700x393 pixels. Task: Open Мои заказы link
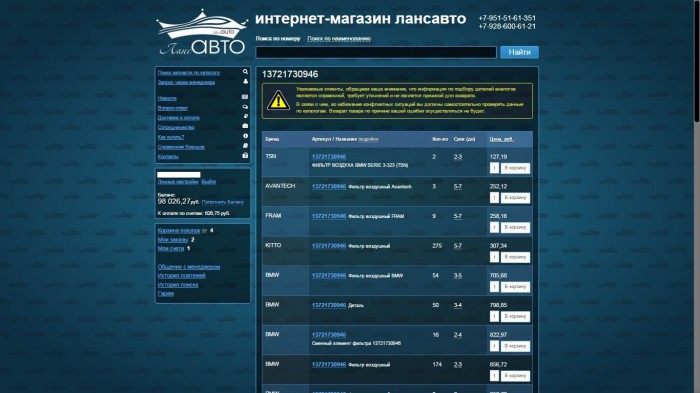point(173,240)
